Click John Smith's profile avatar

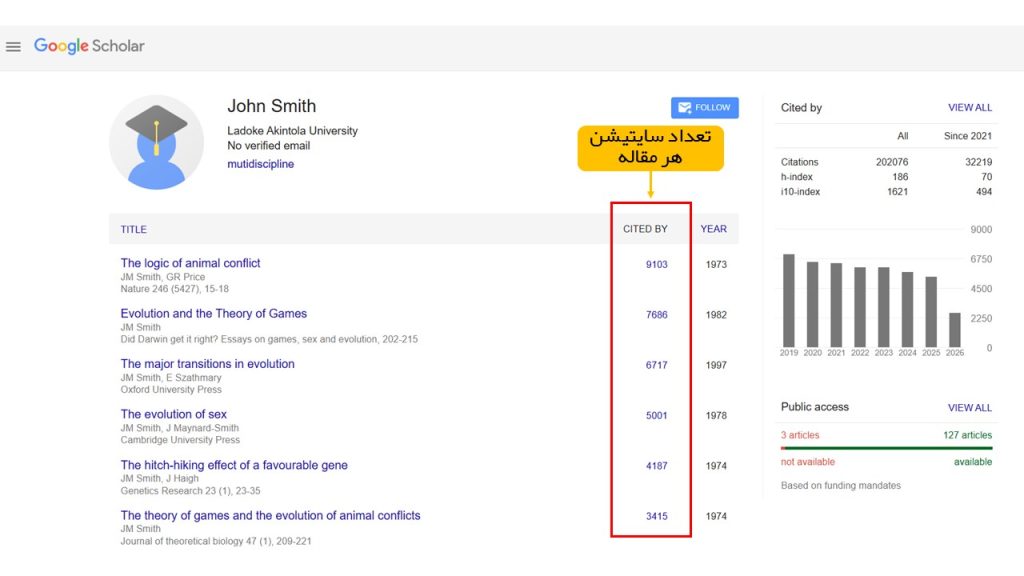156,142
